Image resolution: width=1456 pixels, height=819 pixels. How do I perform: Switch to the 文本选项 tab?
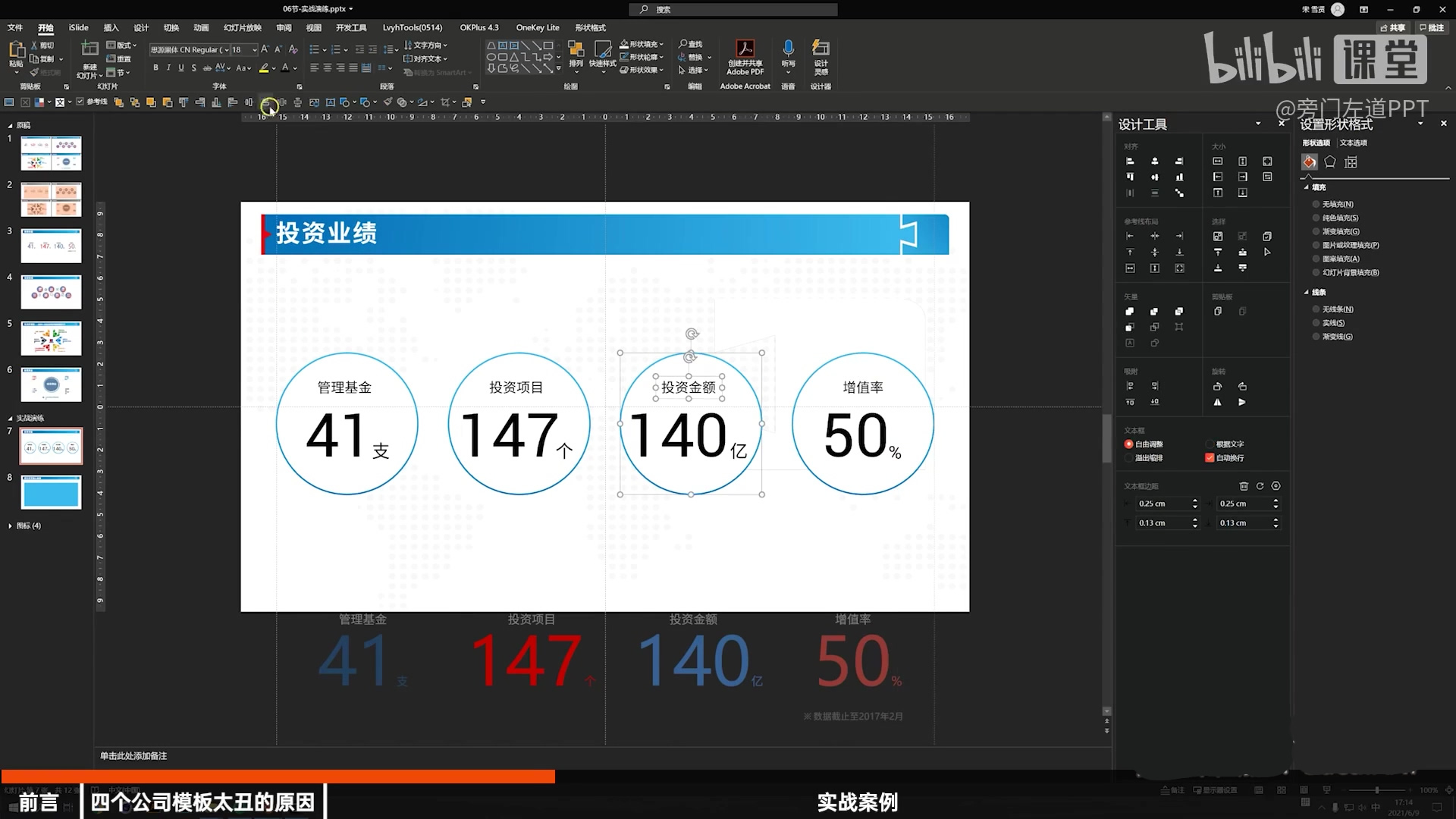pyautogui.click(x=1353, y=143)
